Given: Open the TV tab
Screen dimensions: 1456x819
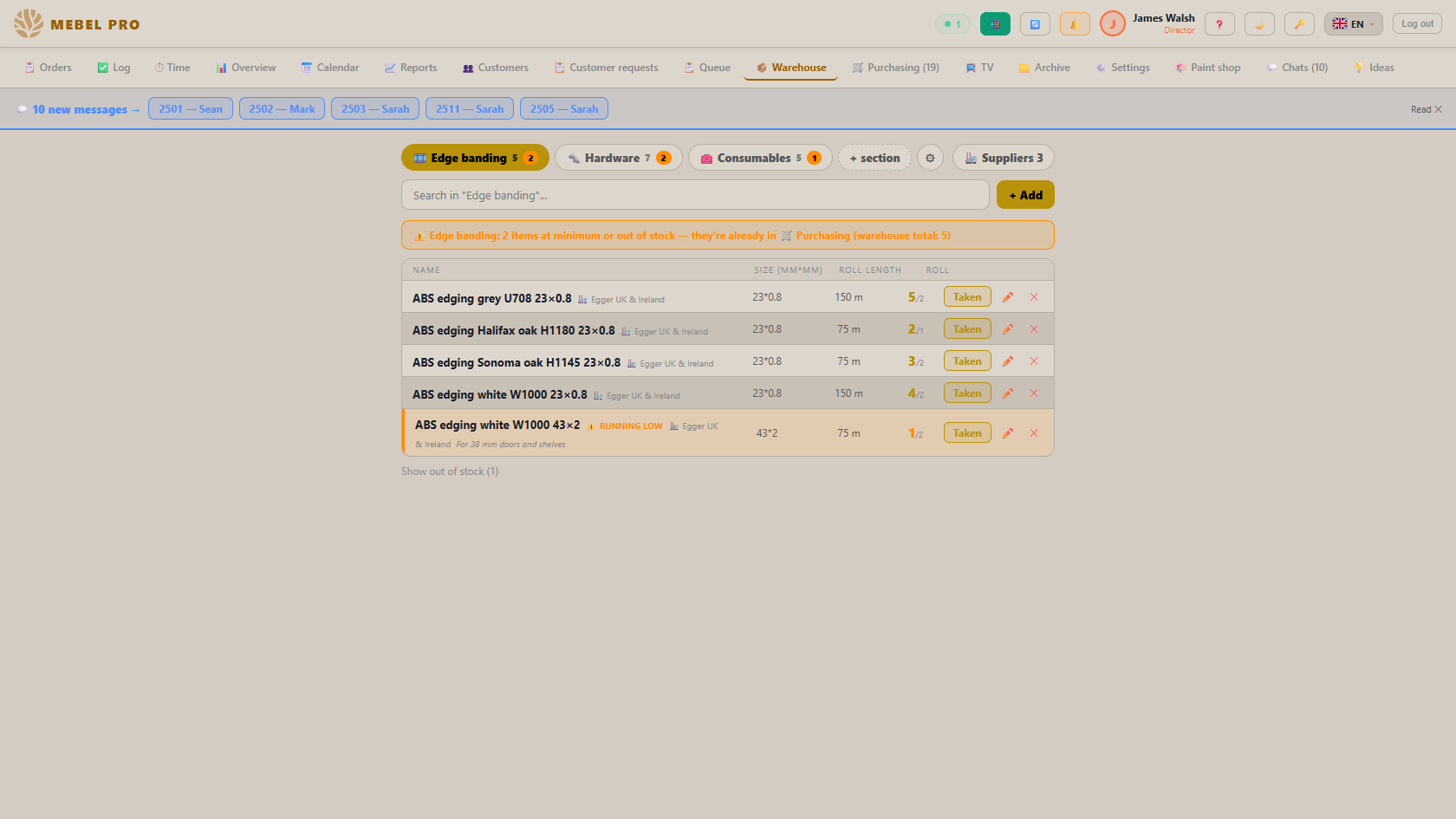Looking at the screenshot, I should click(x=980, y=68).
